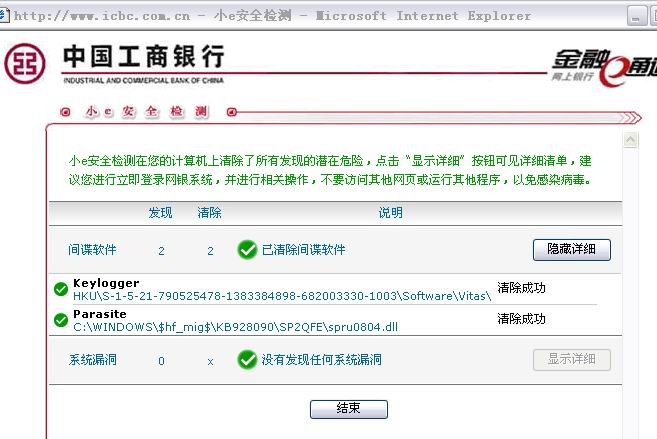Screen dimensions: 657x439
Task: Click the 清除 column header
Action: (x=210, y=212)
